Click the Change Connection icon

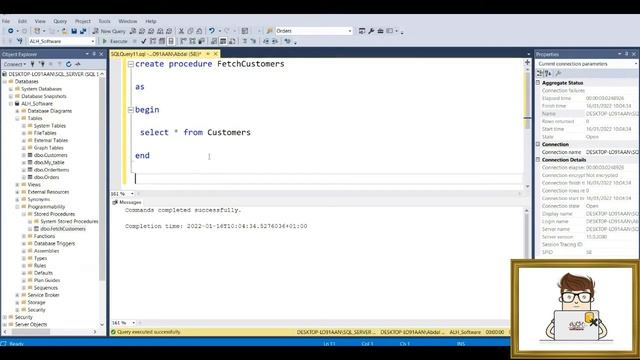(x=19, y=41)
